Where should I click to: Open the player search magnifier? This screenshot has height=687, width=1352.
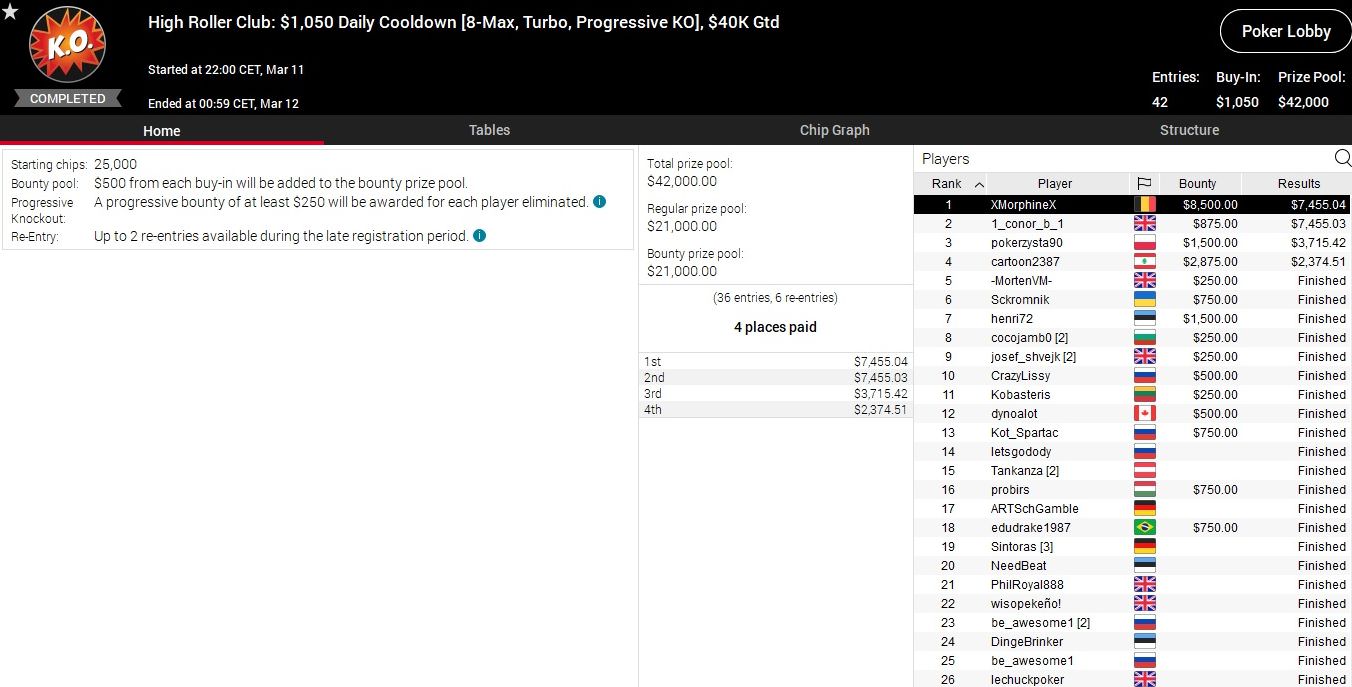(x=1342, y=158)
